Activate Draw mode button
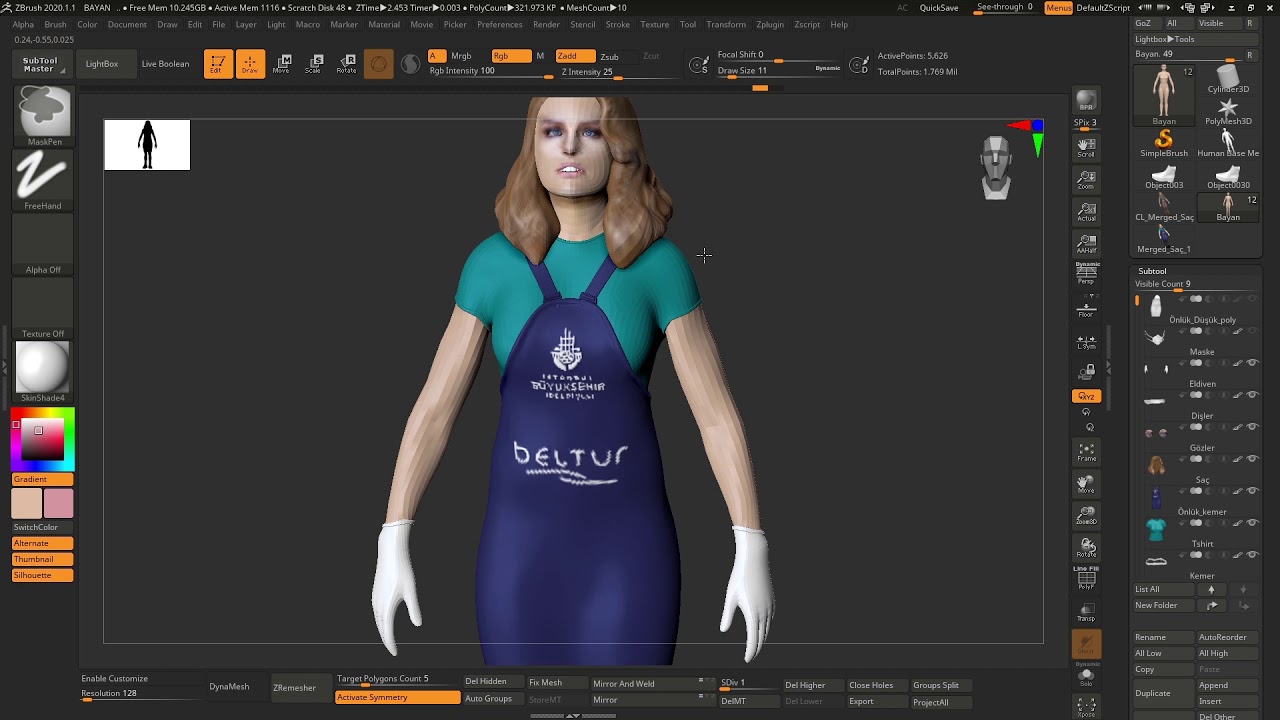The height and width of the screenshot is (720, 1280). point(250,64)
